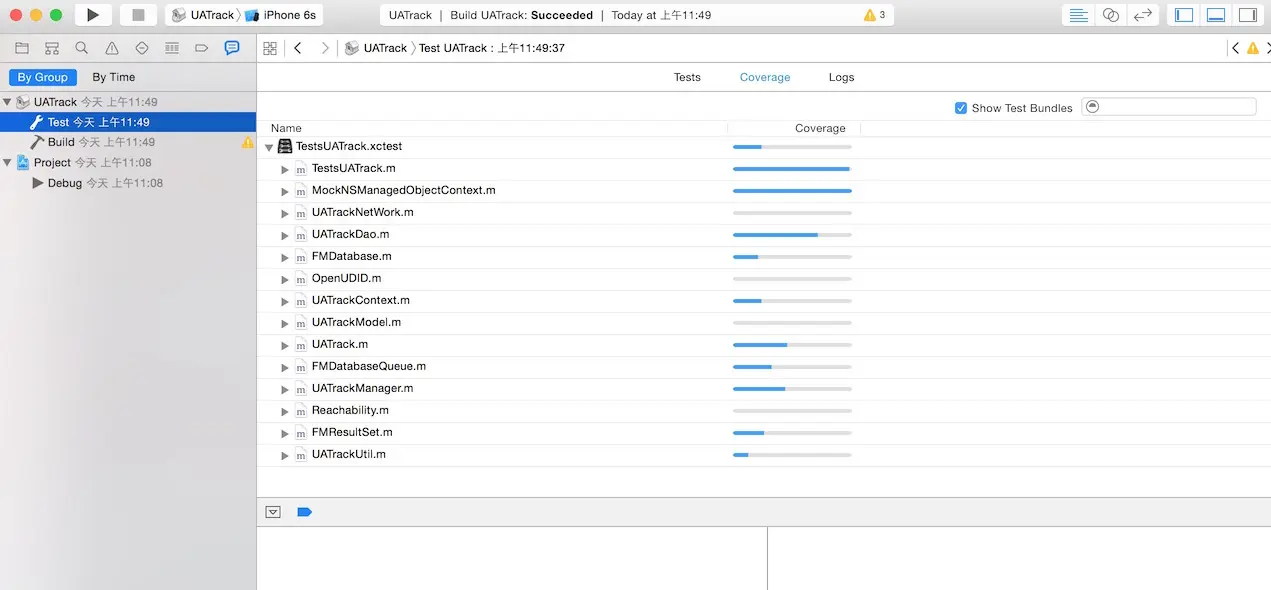Open the Find navigator magnifier icon

82,48
